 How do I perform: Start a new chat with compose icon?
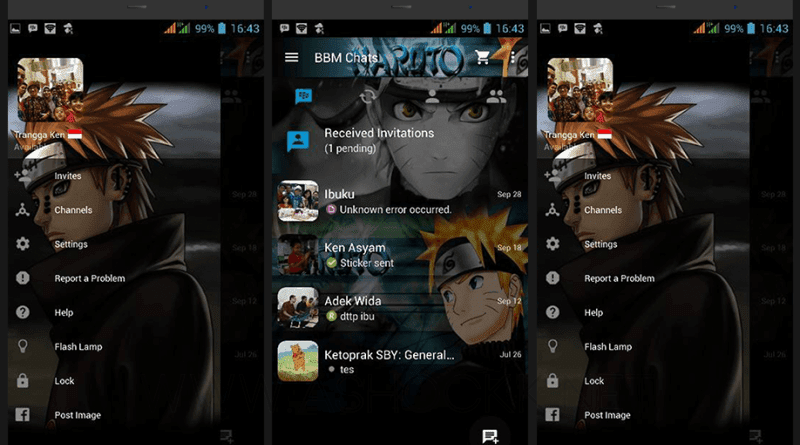click(x=490, y=436)
